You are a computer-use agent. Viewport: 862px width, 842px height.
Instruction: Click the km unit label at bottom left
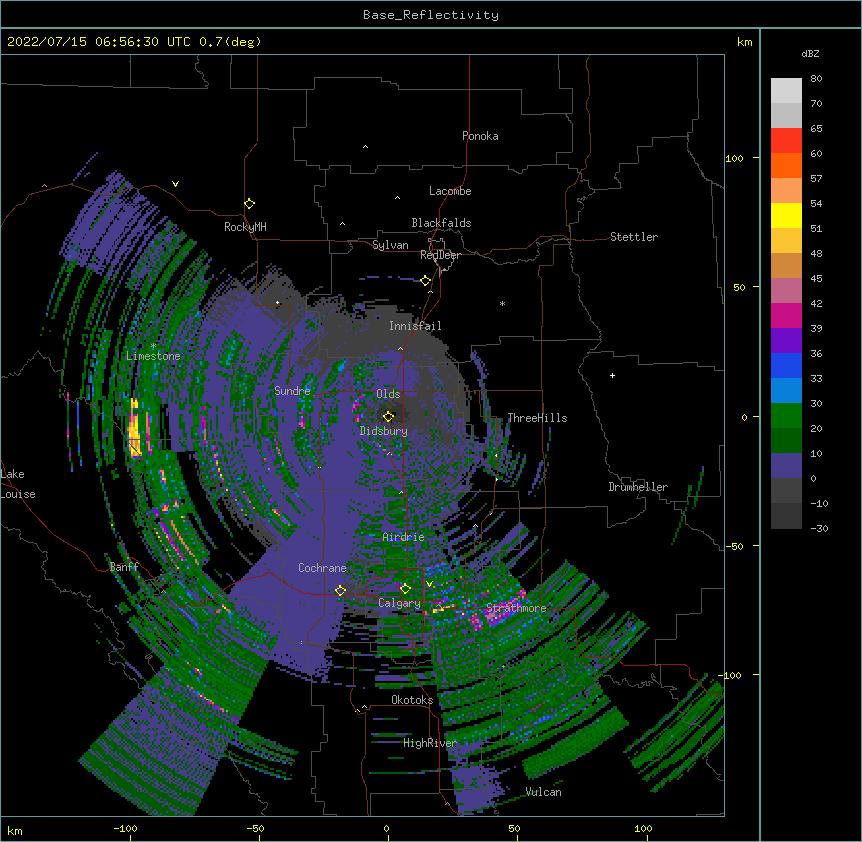[x=15, y=831]
